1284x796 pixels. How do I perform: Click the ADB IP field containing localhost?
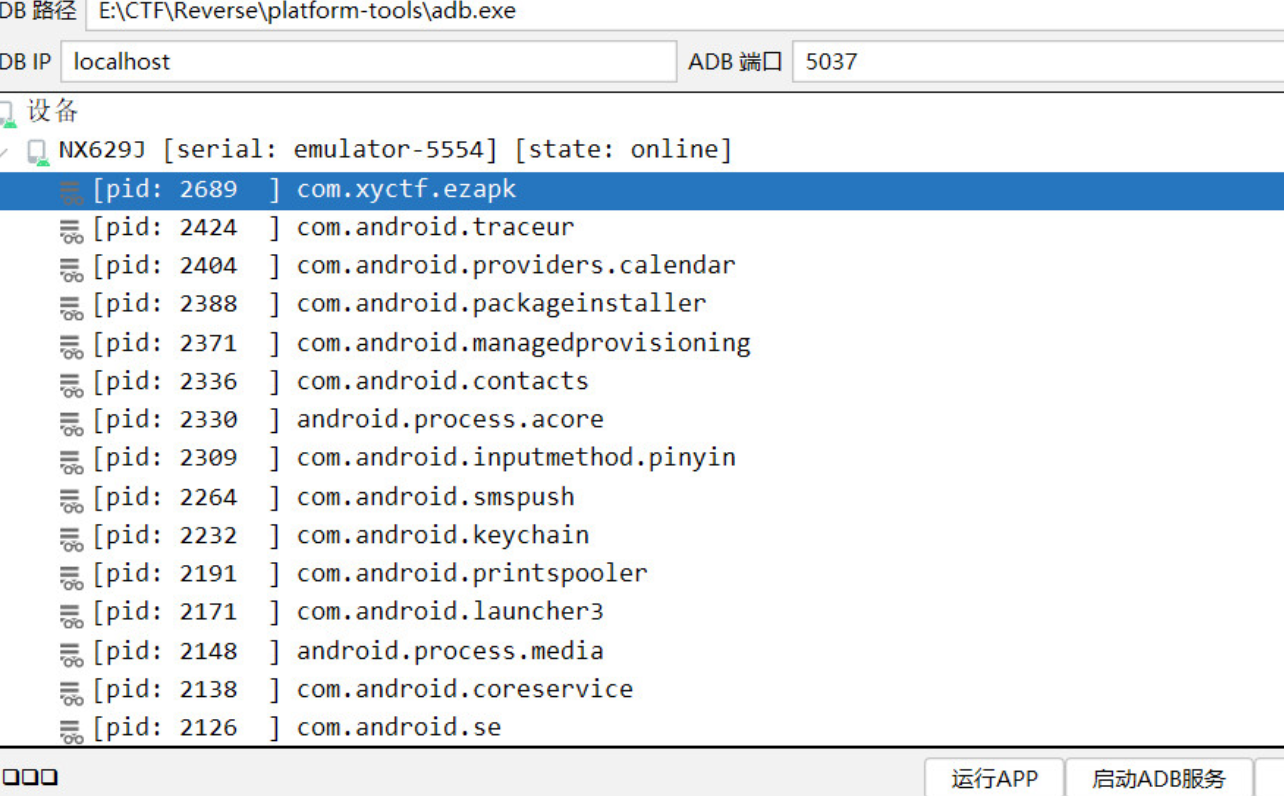(x=368, y=61)
